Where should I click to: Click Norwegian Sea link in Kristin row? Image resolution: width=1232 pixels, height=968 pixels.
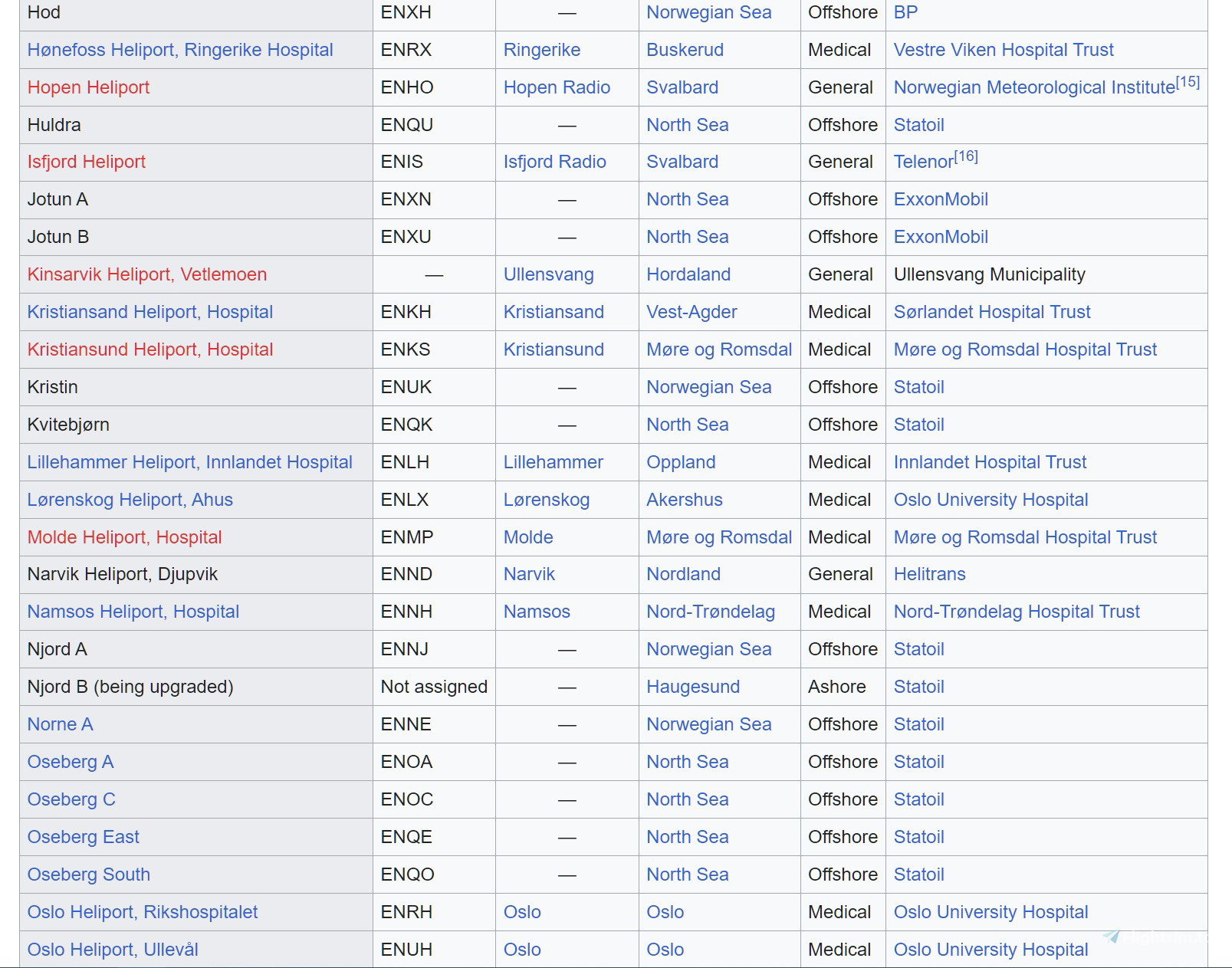click(709, 387)
